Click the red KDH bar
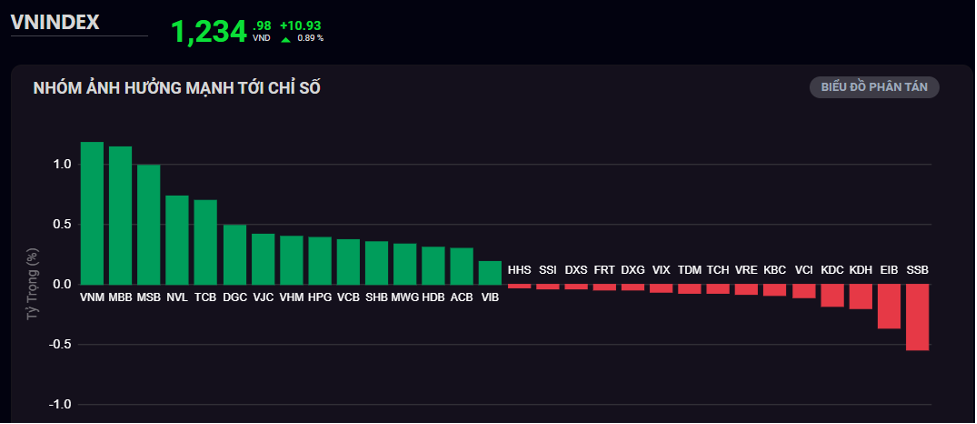977x424 pixels. click(860, 296)
